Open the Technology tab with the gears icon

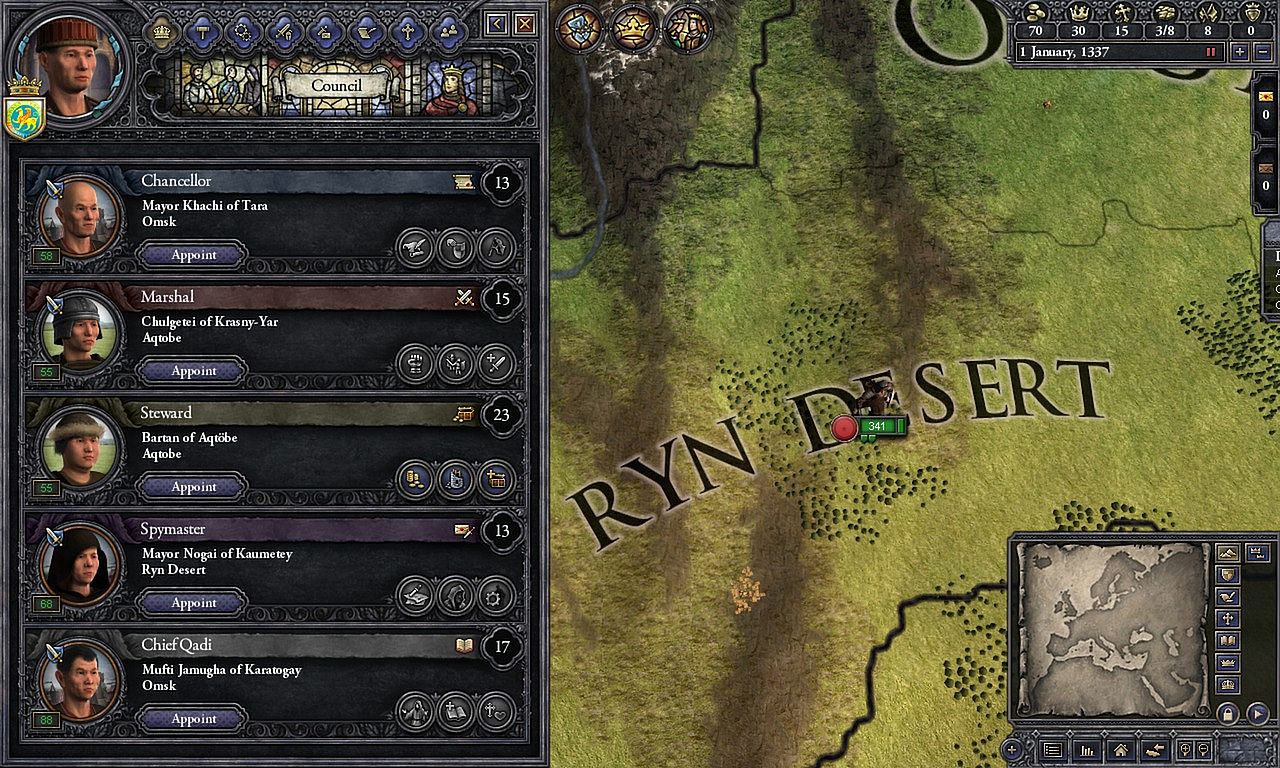point(243,31)
